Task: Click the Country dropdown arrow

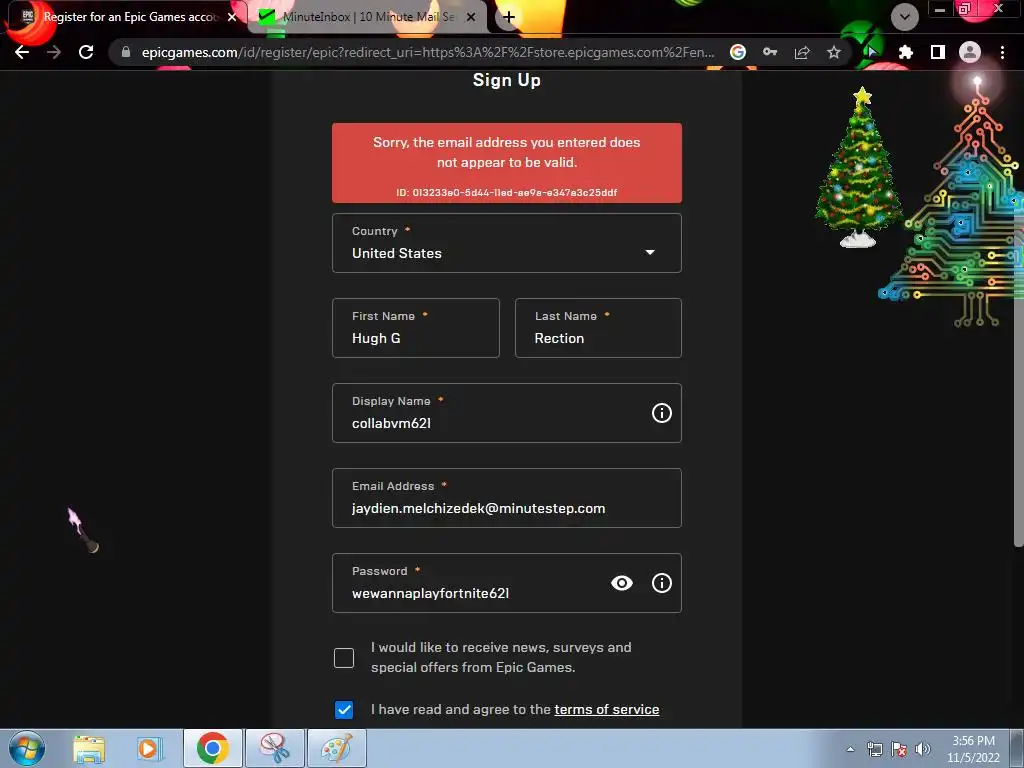Action: 650,252
